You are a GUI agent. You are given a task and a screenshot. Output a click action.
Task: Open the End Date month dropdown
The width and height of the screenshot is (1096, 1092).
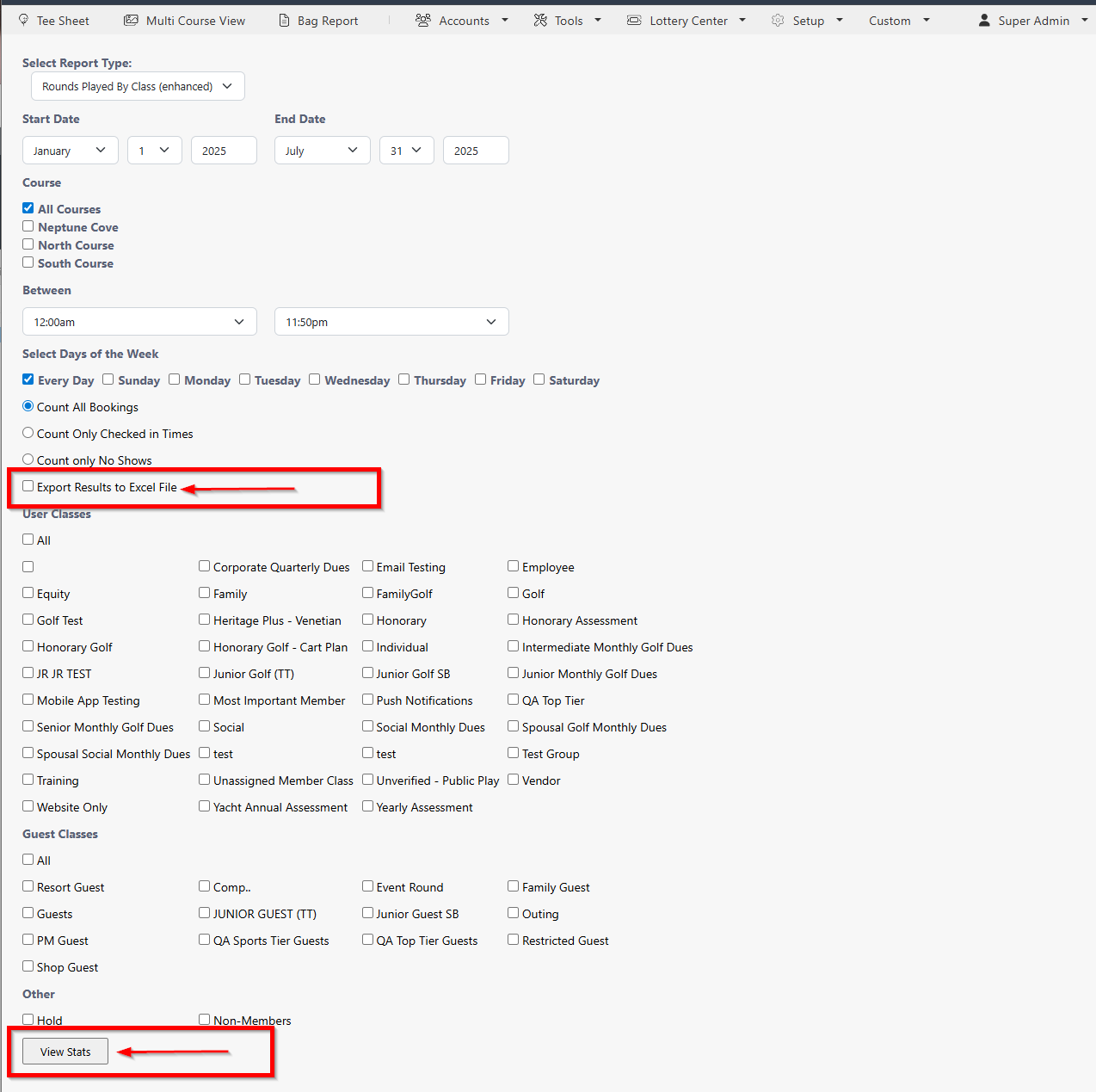322,151
